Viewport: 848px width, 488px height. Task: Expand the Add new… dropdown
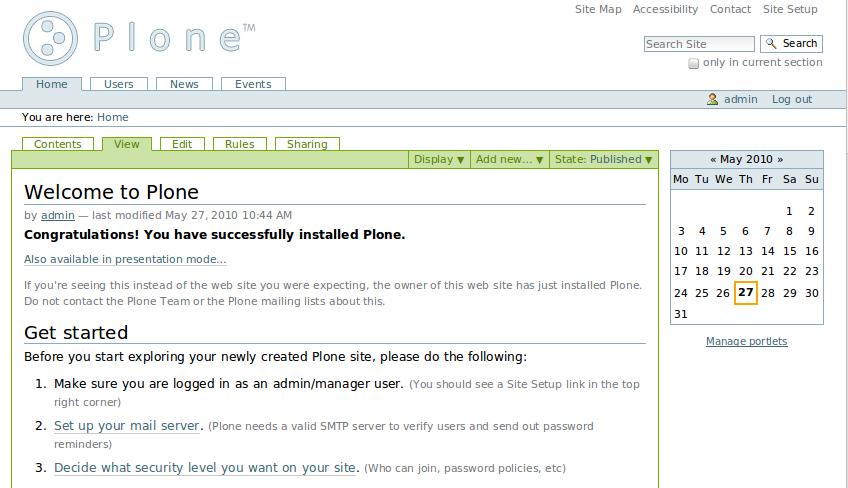(509, 160)
